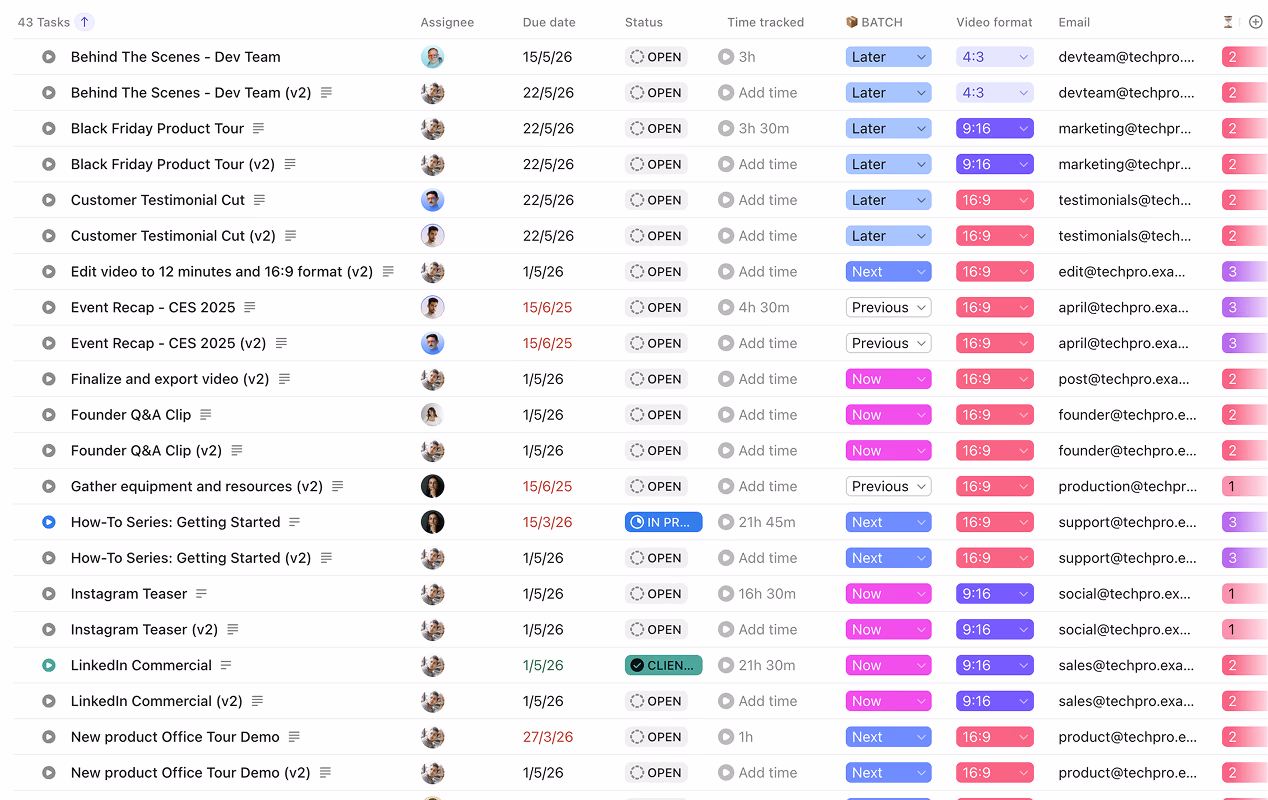Open description icon for Instagram Teaser
Image resolution: width=1268 pixels, height=800 pixels.
tap(201, 594)
